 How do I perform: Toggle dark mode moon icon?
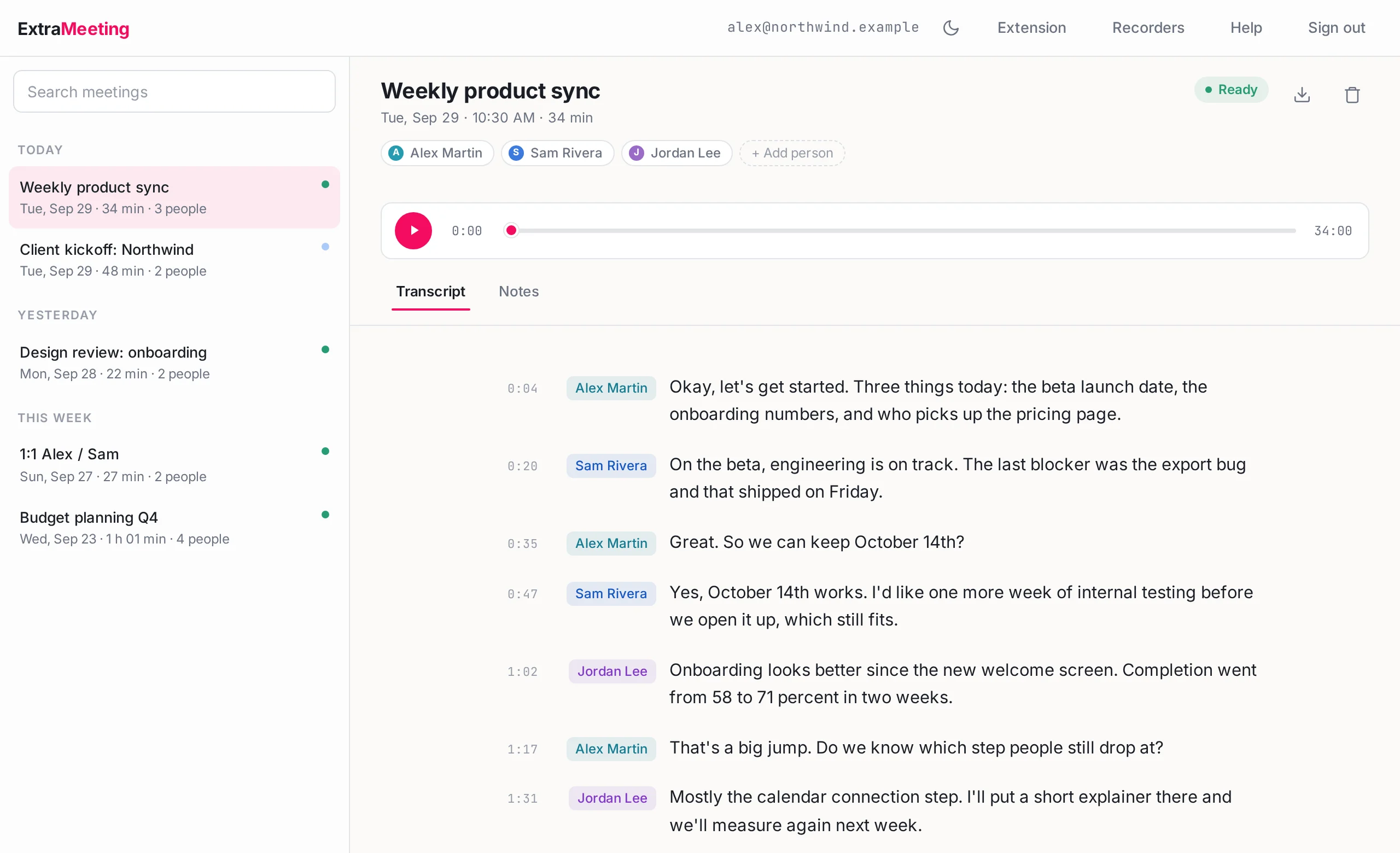click(x=950, y=28)
